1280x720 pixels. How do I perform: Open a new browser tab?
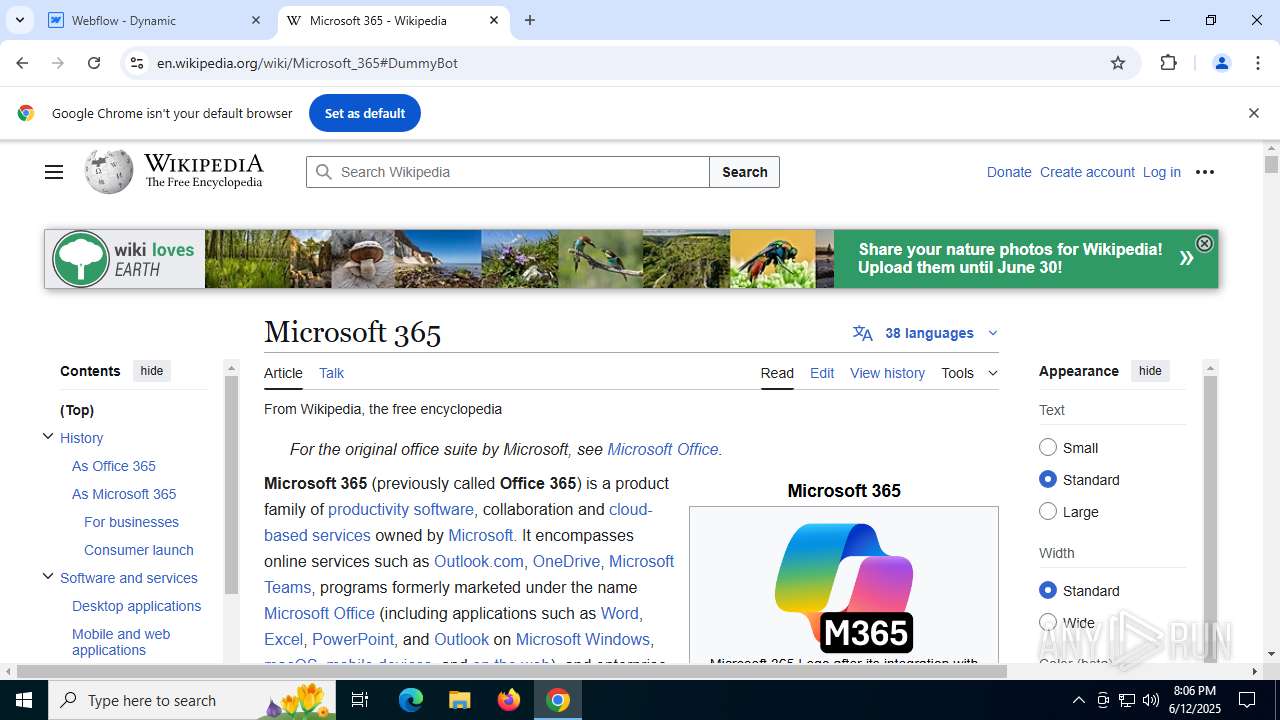click(x=530, y=20)
